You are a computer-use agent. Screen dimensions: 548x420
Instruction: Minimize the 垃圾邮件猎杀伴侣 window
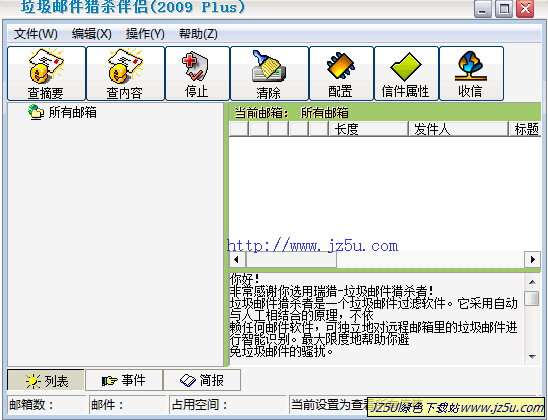pos(483,9)
